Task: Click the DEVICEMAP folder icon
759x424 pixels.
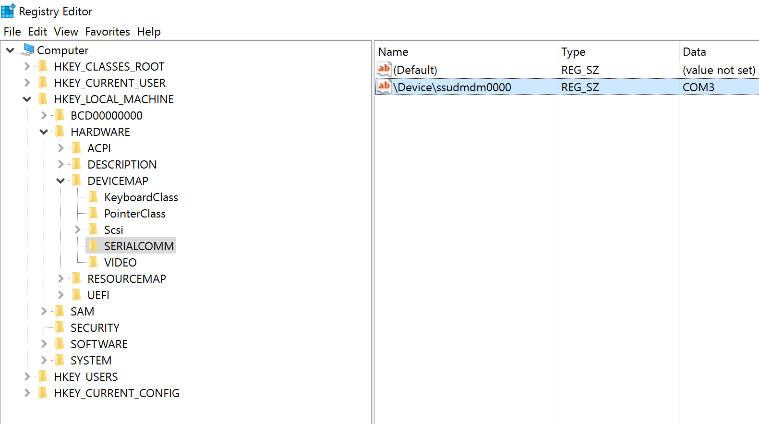Action: point(75,181)
